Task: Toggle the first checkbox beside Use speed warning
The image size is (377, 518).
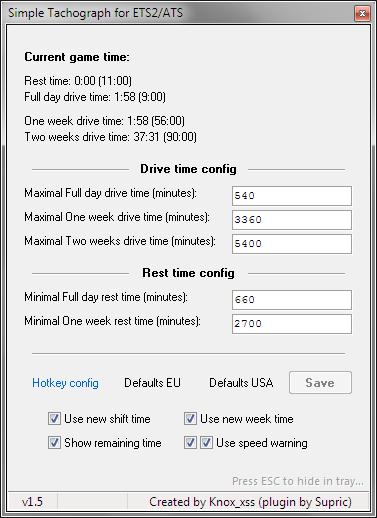Action: (x=190, y=443)
